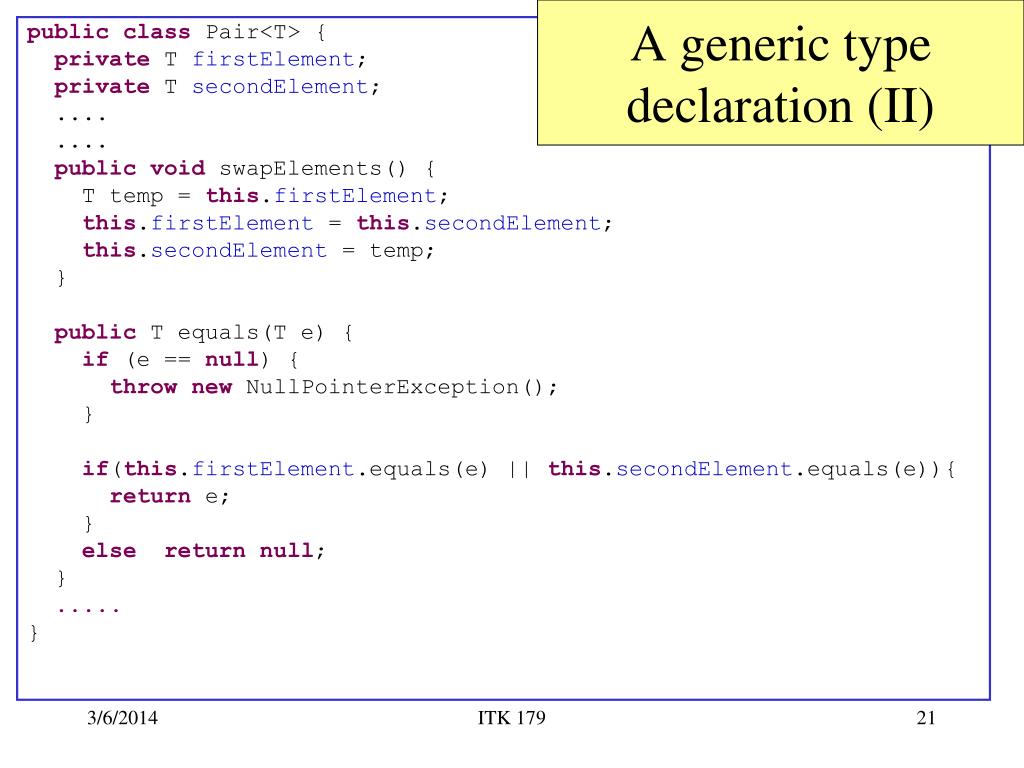Click the 'return e;' statement
Image resolution: width=1024 pixels, height=768 pixels.
pos(169,497)
